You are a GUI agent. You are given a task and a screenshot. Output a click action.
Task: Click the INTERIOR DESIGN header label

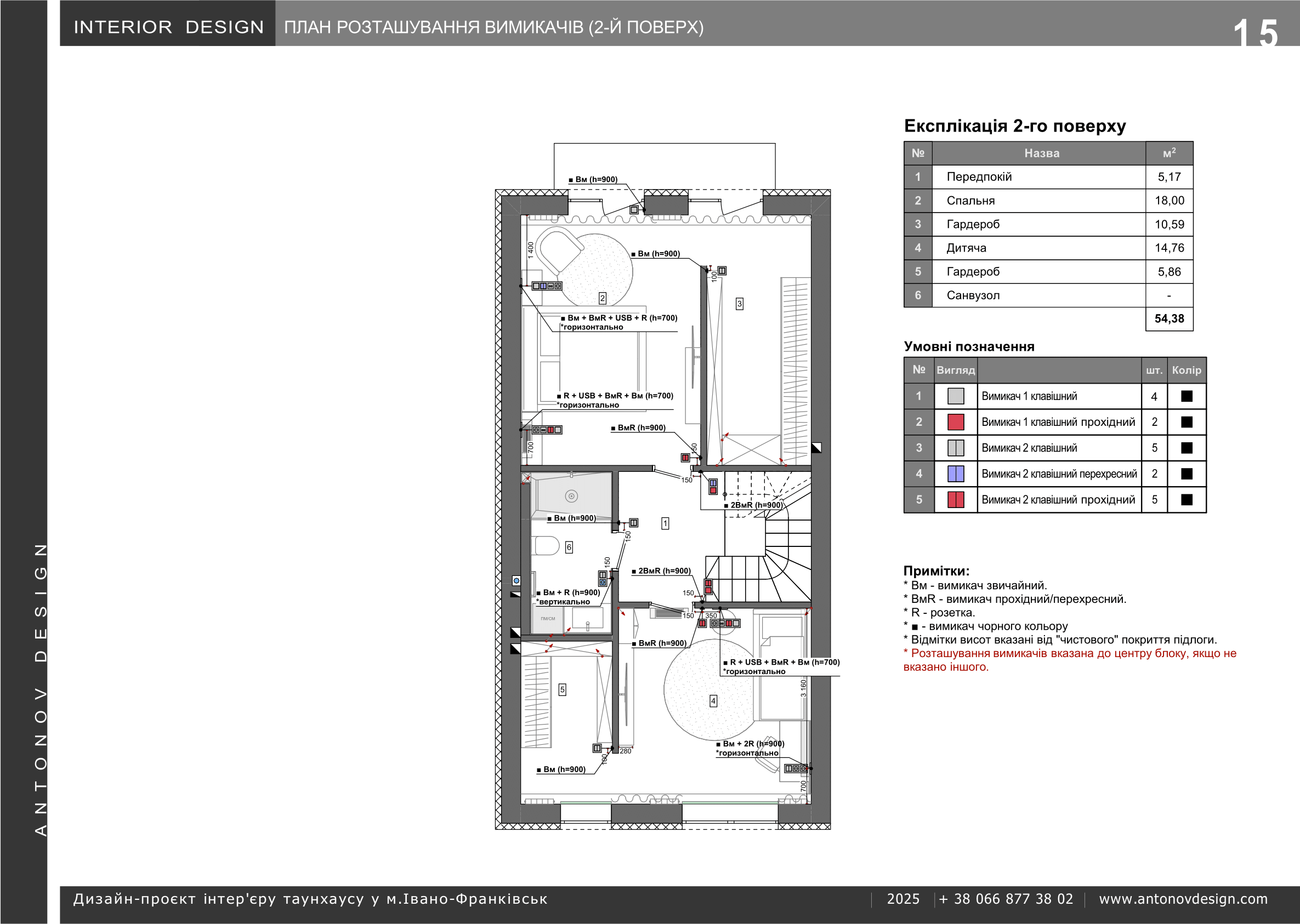coord(169,27)
